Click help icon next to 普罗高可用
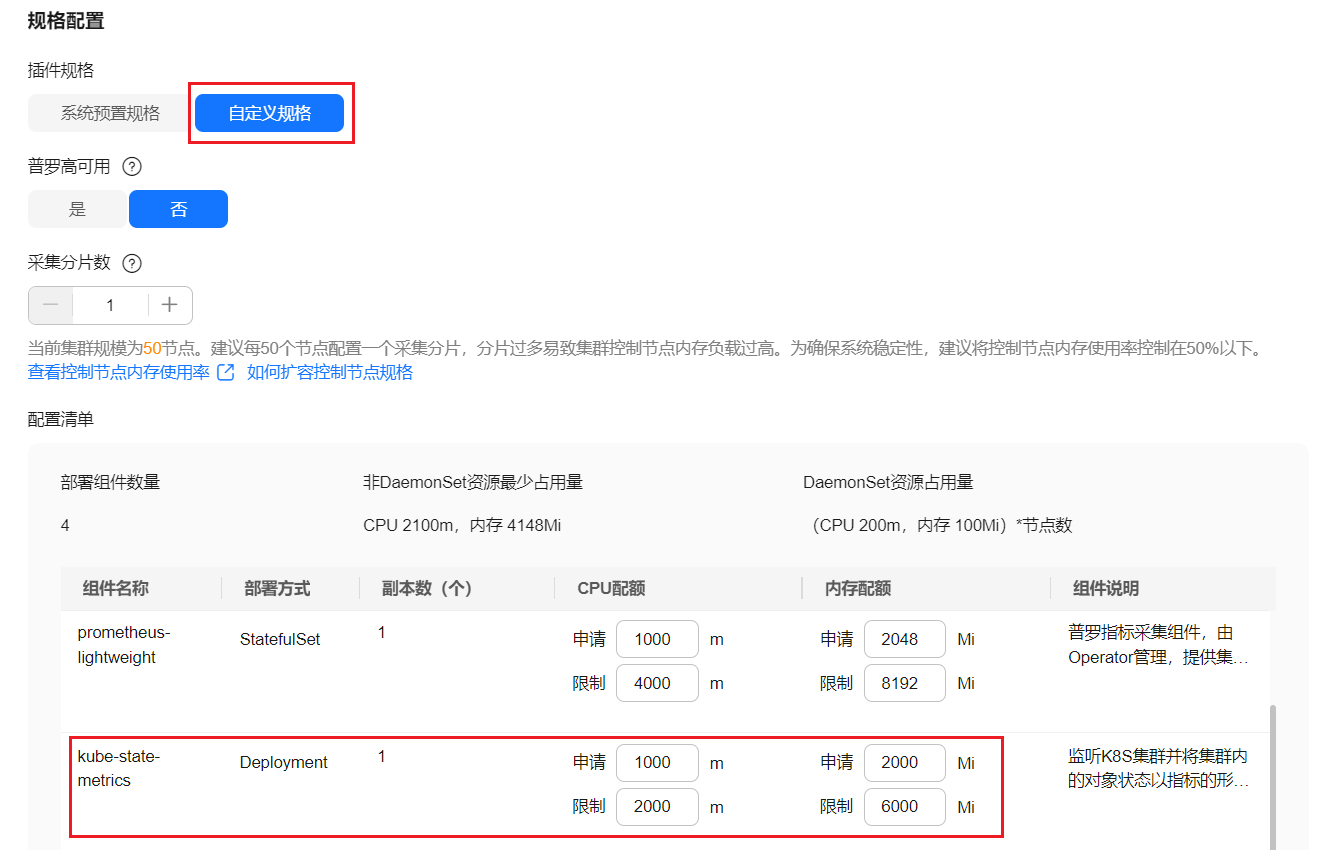 [132, 167]
